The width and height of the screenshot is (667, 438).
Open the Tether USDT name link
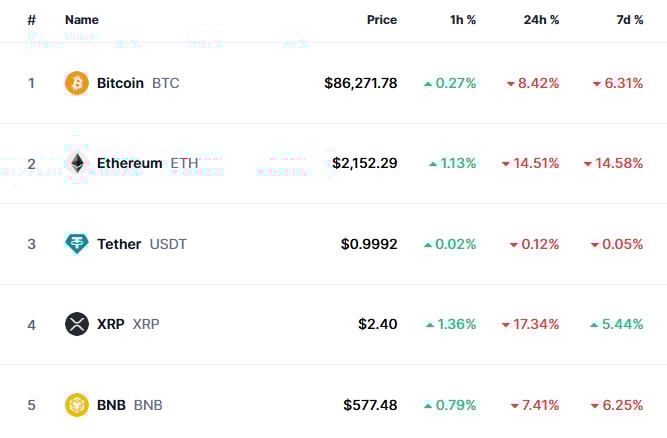(x=142, y=244)
